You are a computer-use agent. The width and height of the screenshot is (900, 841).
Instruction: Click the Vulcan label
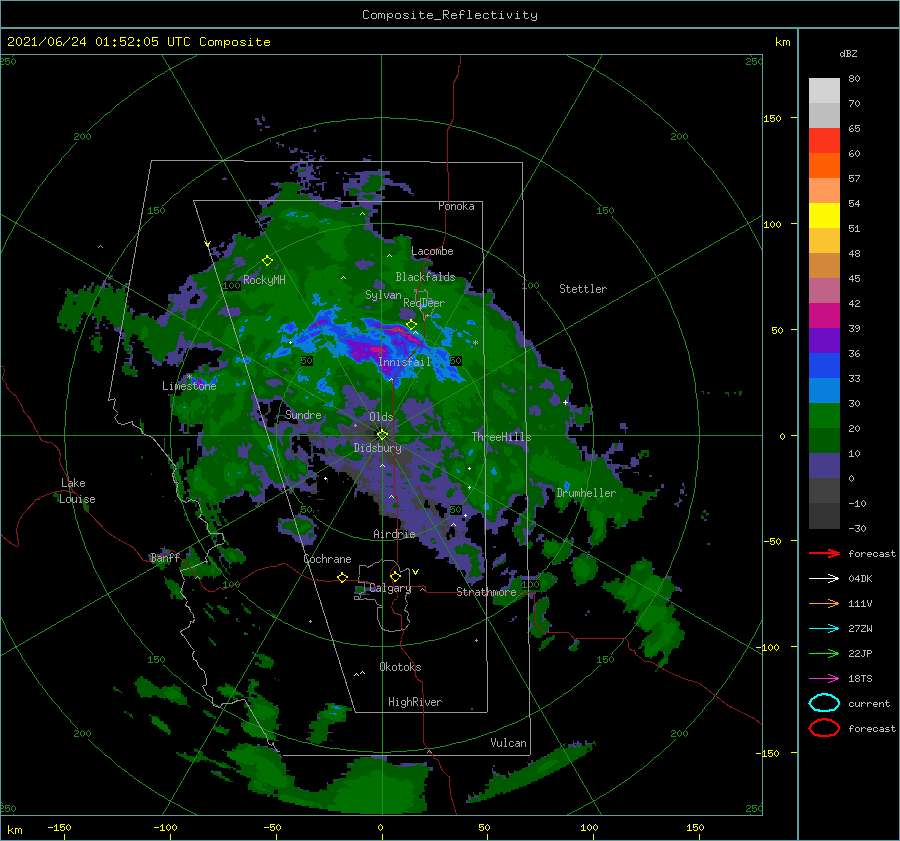[x=508, y=743]
